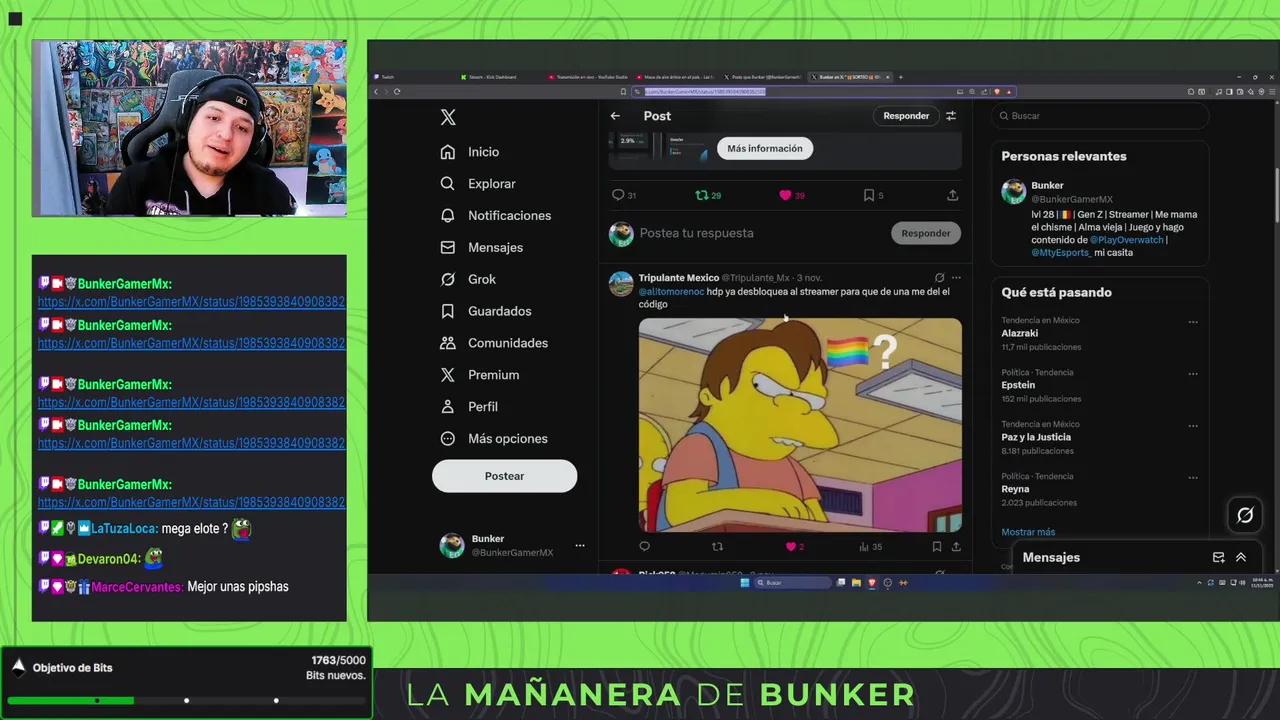Toggle bookmark on main post showing 5
The image size is (1280, 720).
pos(873,195)
